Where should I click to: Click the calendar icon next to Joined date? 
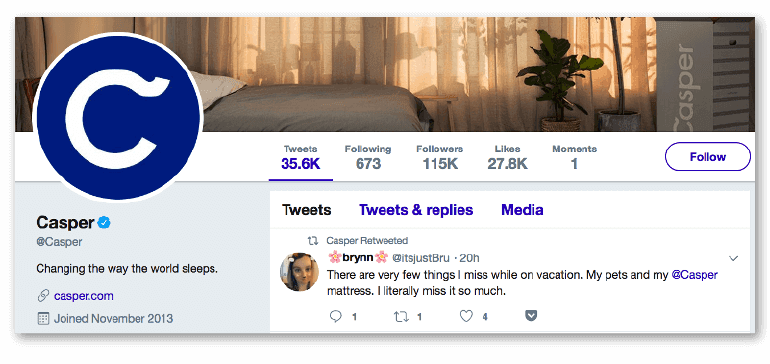click(x=43, y=318)
